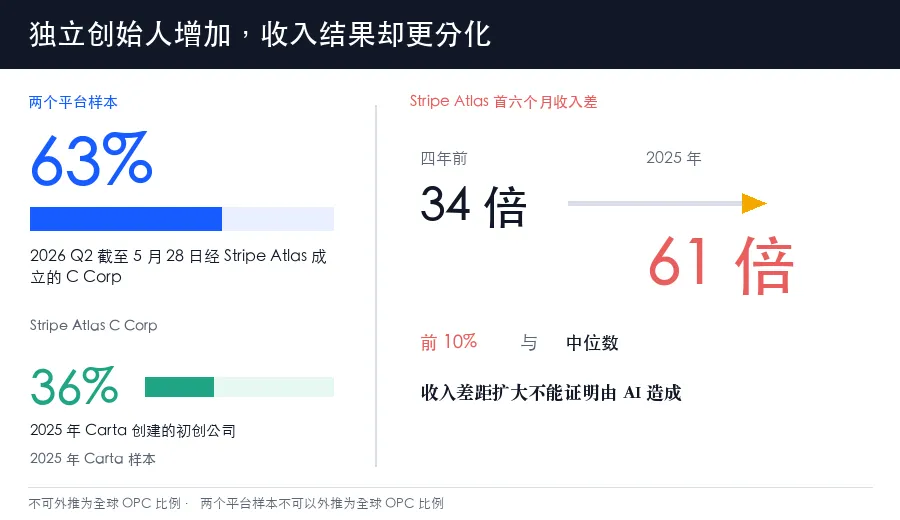Image resolution: width=900 pixels, height=520 pixels.
Task: Click the 两个平台样本 section heading
Action: click(73, 102)
